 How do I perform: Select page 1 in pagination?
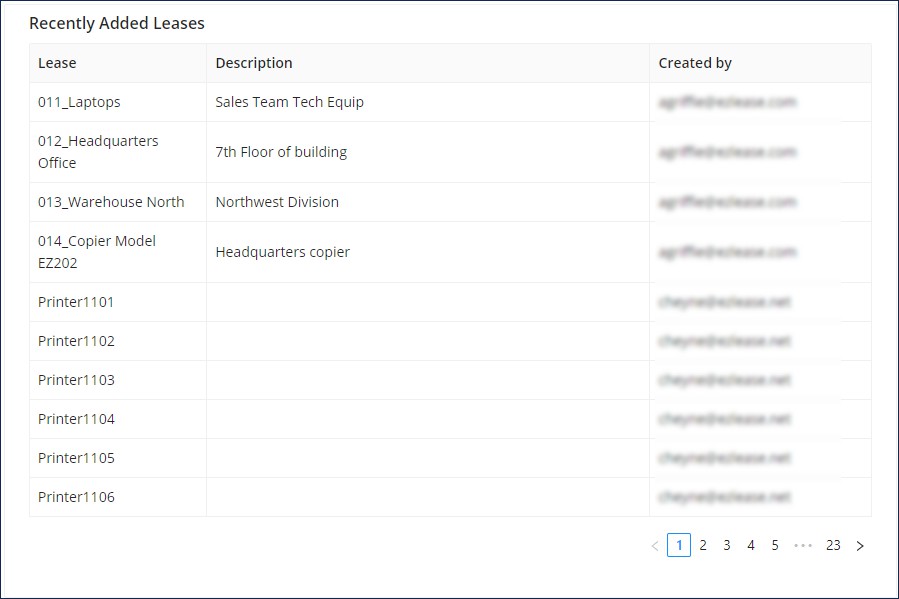pyautogui.click(x=679, y=545)
